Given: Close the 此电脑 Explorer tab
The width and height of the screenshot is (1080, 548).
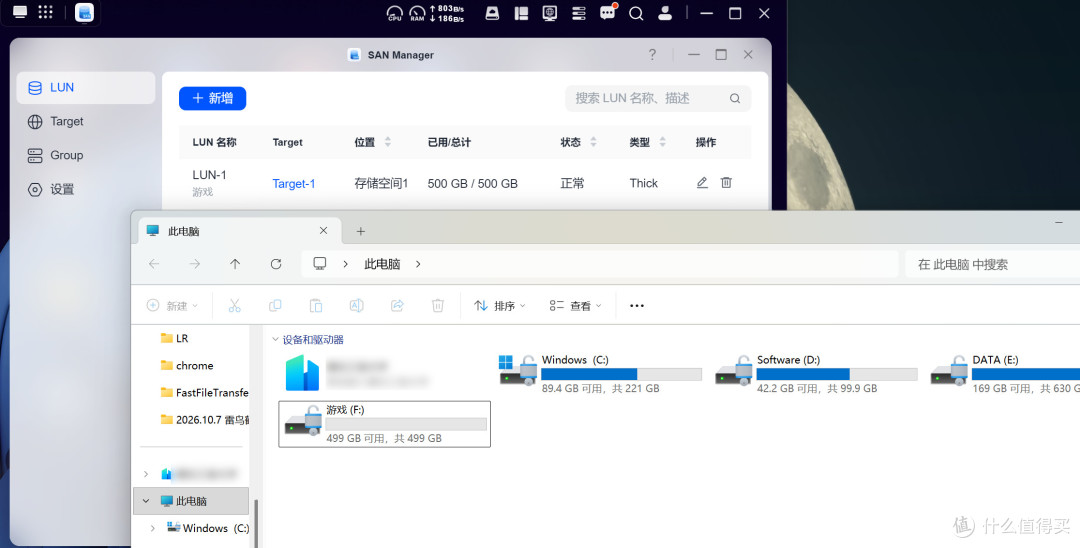Looking at the screenshot, I should click(323, 231).
